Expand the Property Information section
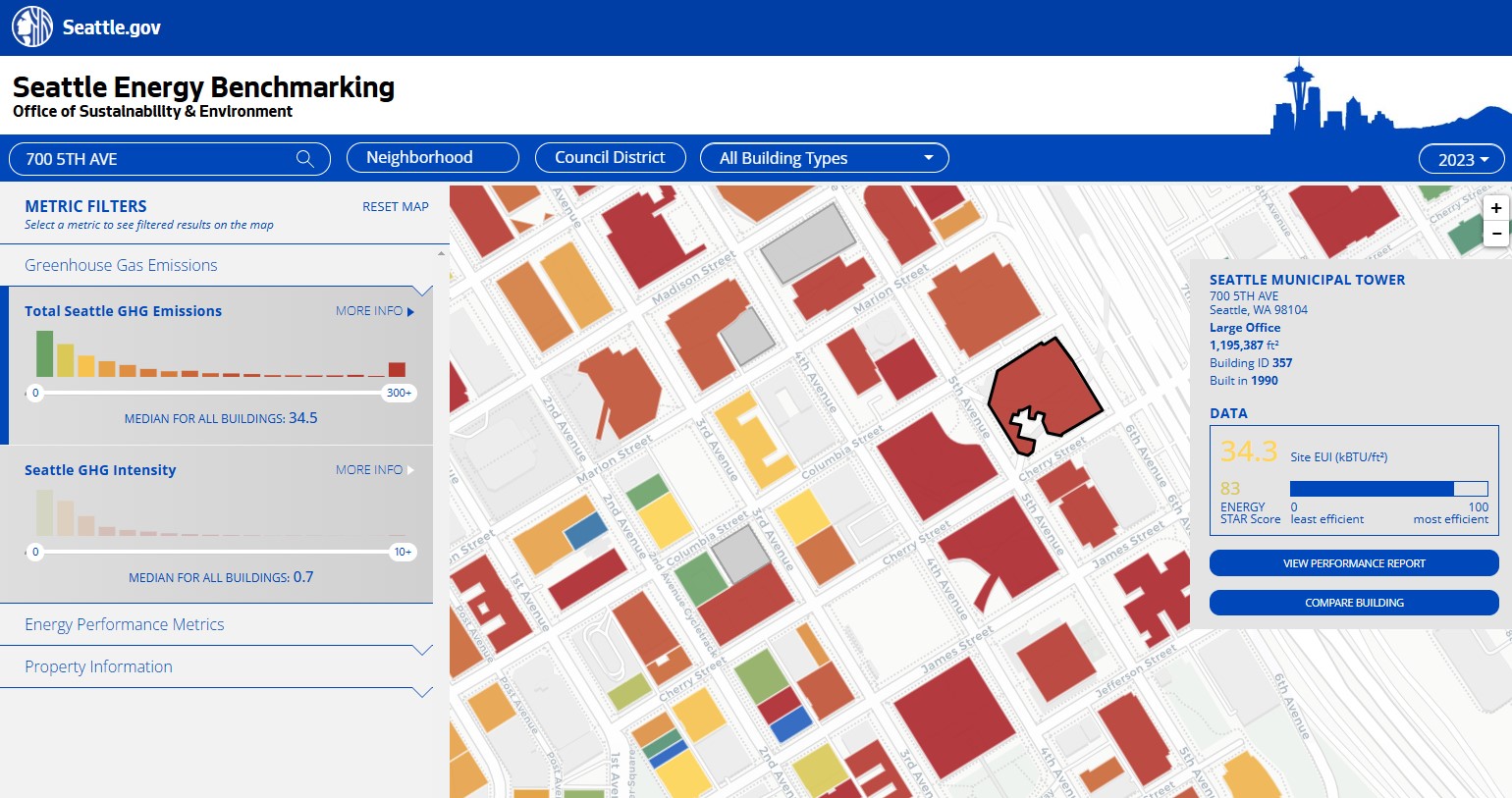Screen dimensions: 1512x798 pos(216,666)
